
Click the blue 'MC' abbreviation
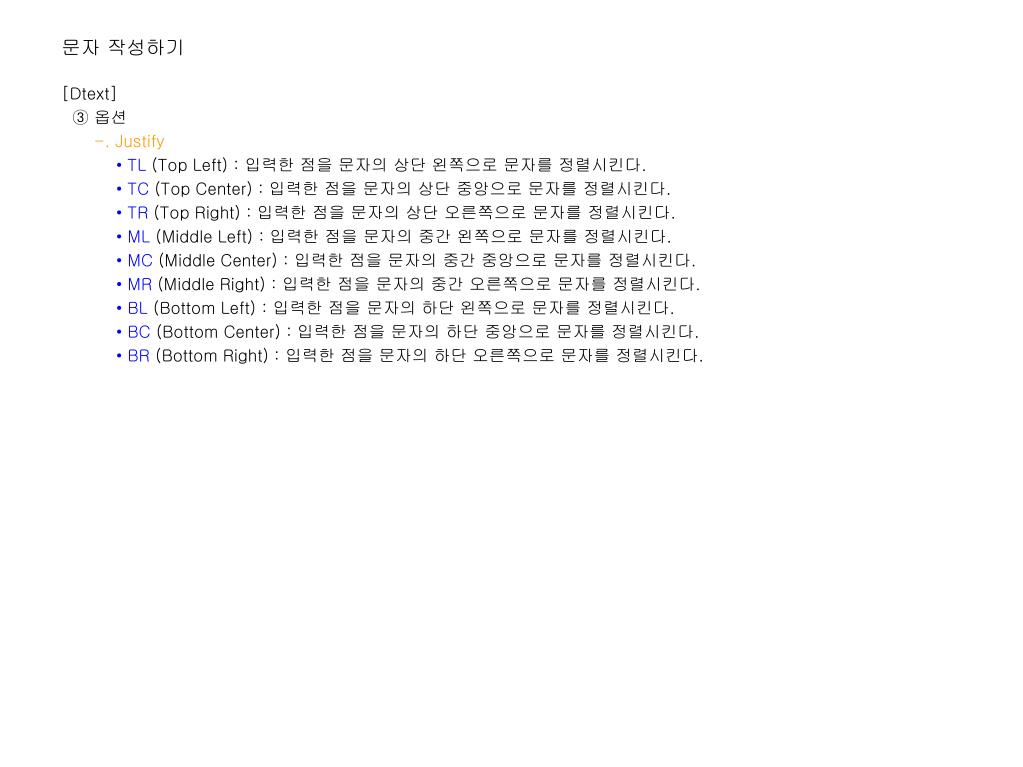[140, 261]
